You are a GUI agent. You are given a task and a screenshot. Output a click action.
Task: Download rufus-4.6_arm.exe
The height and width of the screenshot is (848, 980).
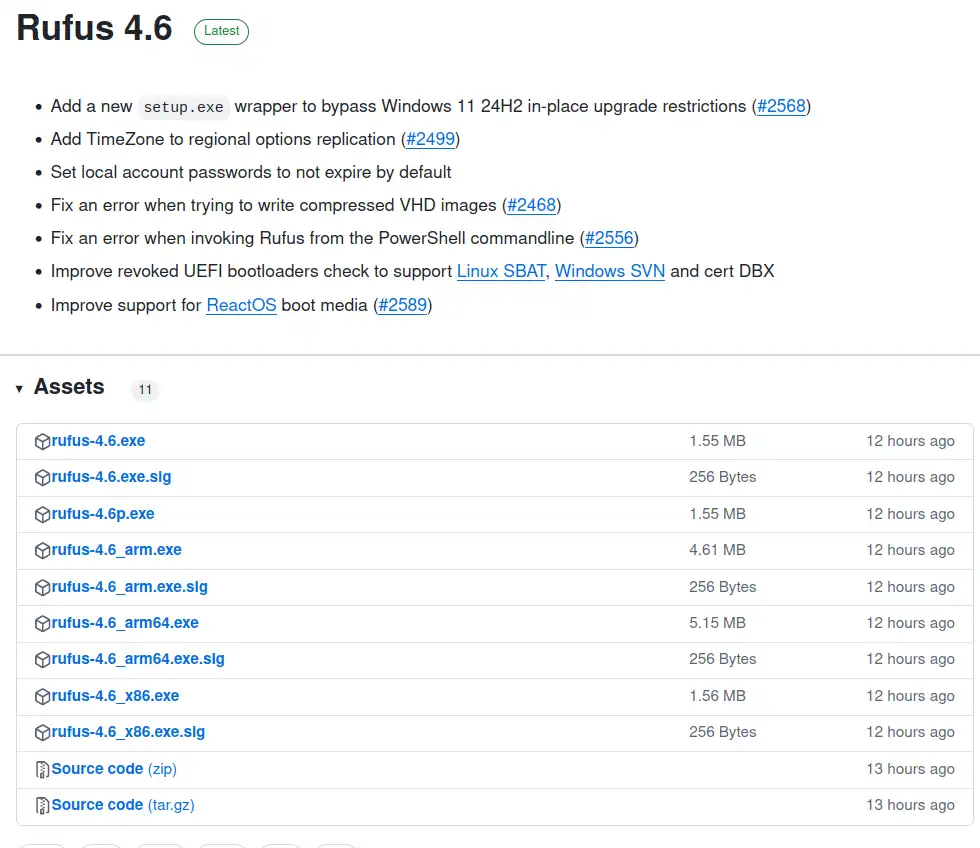point(116,550)
